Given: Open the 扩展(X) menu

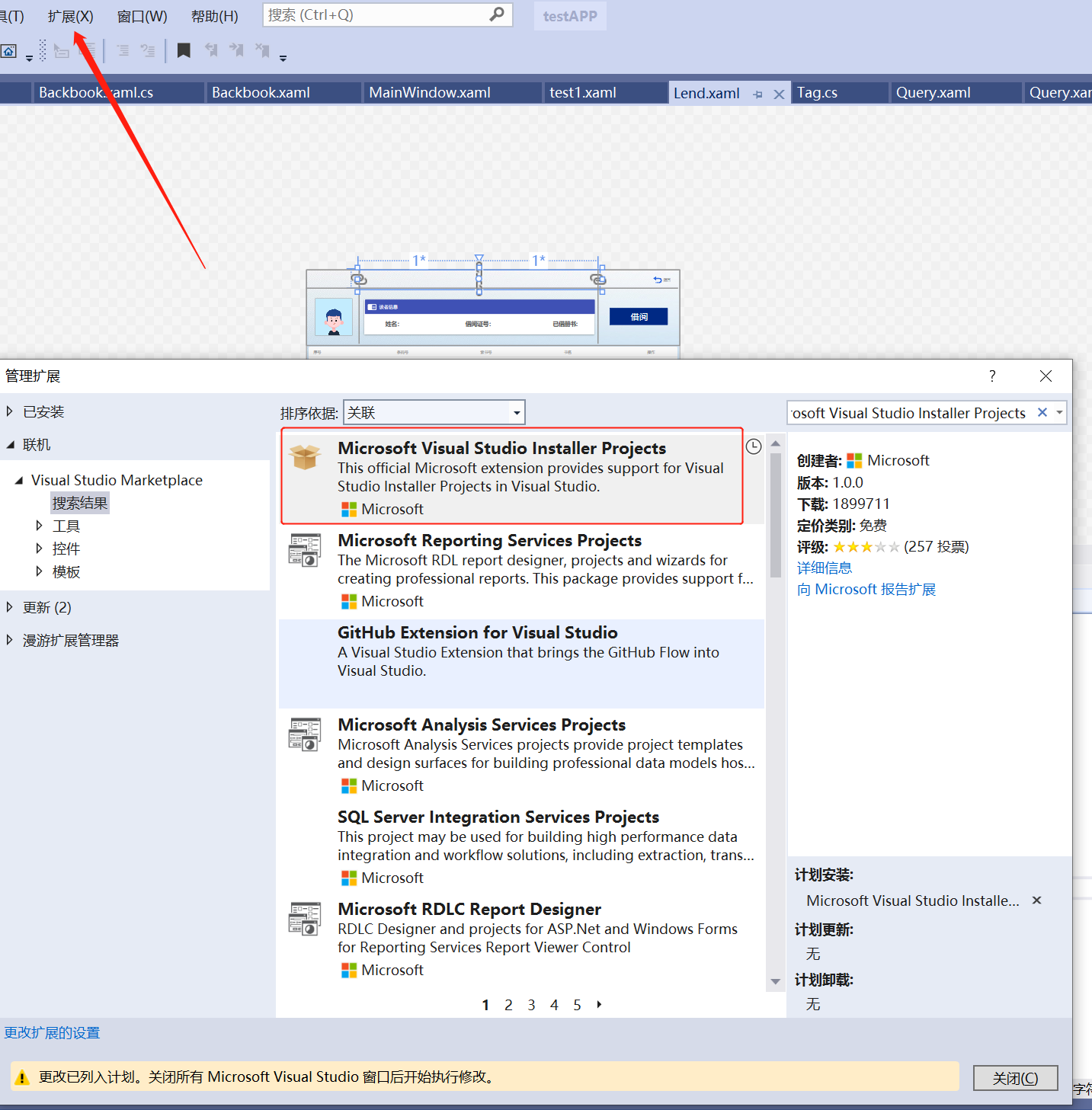Looking at the screenshot, I should click(70, 16).
